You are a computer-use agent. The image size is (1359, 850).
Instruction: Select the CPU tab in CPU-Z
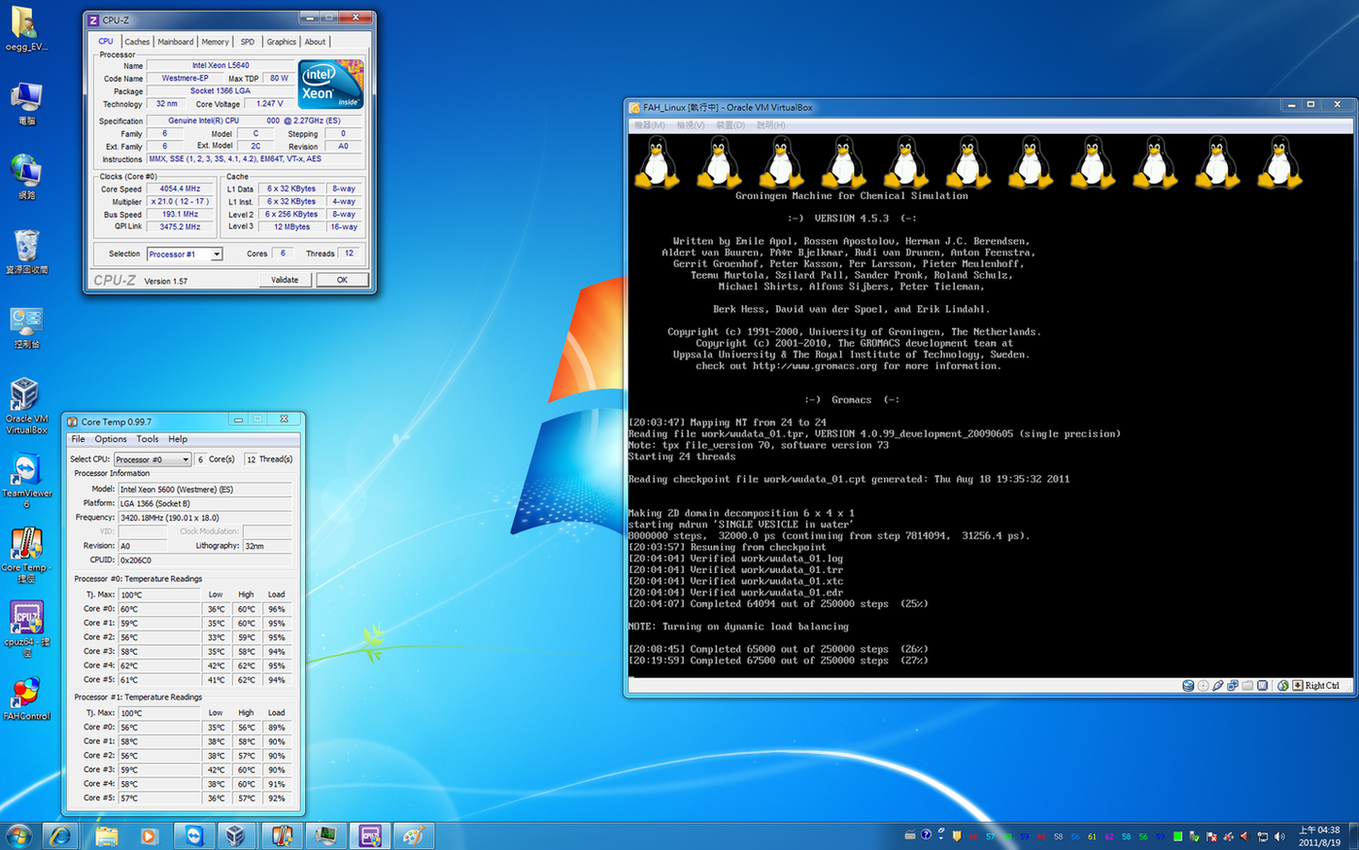click(105, 41)
